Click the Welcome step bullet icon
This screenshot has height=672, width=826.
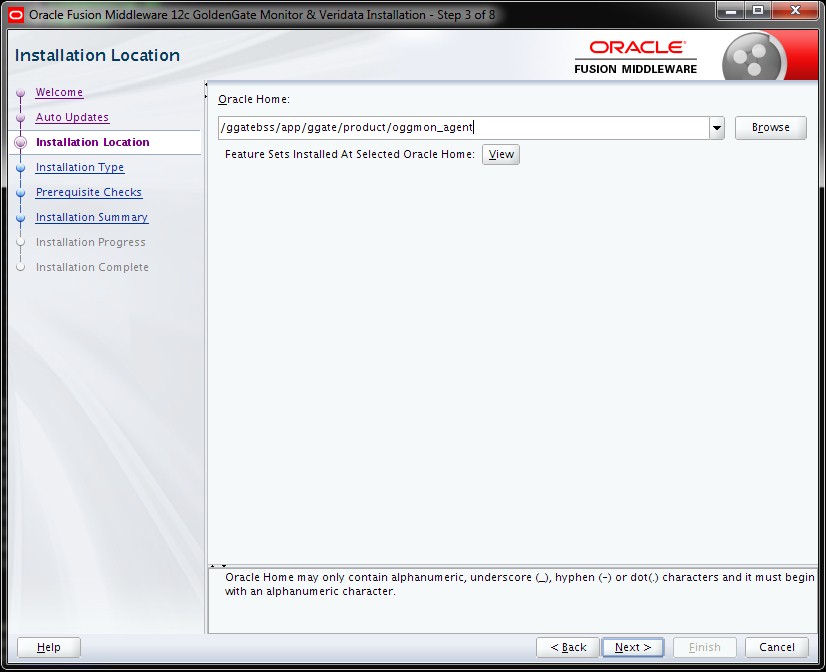coord(21,93)
